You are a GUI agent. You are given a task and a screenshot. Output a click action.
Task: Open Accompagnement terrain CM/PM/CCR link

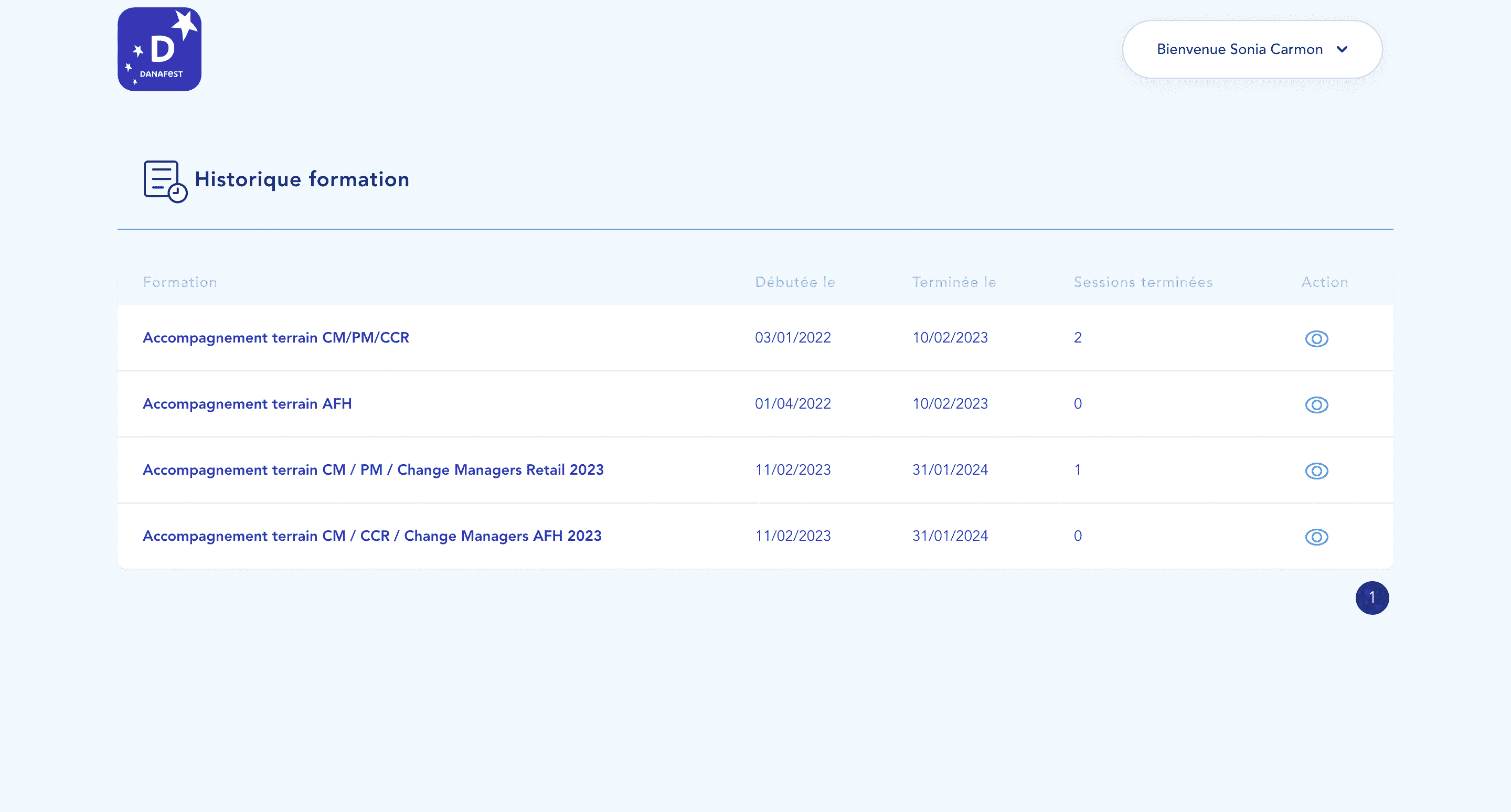[x=275, y=338]
